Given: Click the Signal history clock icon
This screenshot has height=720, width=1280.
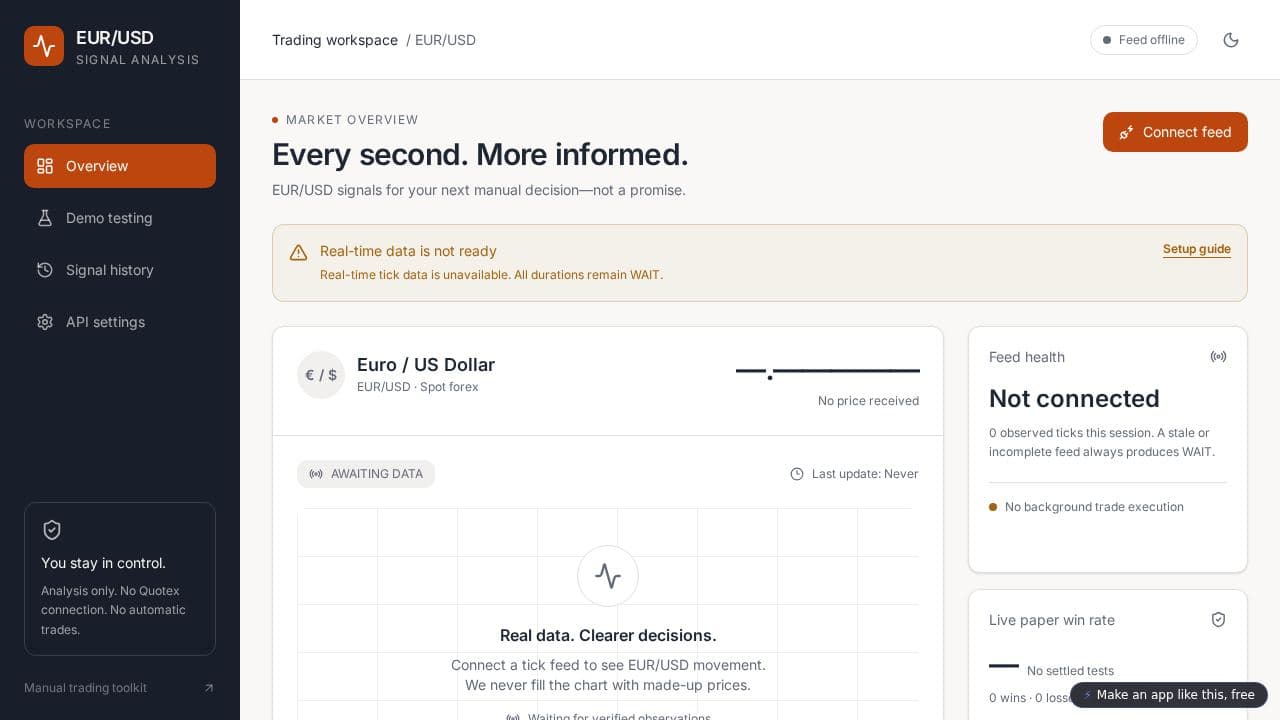Looking at the screenshot, I should 45,270.
